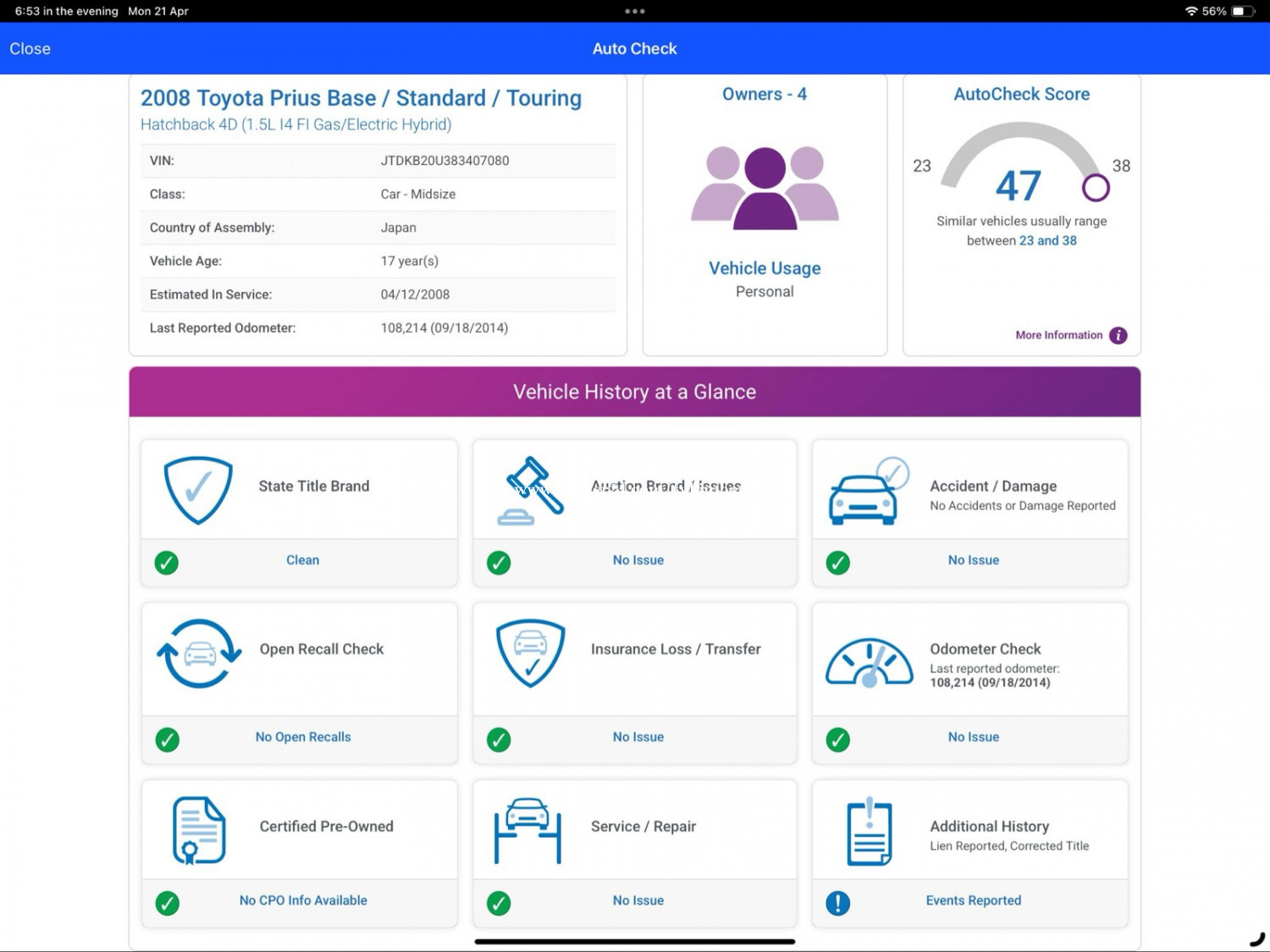Image resolution: width=1270 pixels, height=952 pixels.
Task: Tap the Wi-Fi status icon
Action: (1191, 11)
